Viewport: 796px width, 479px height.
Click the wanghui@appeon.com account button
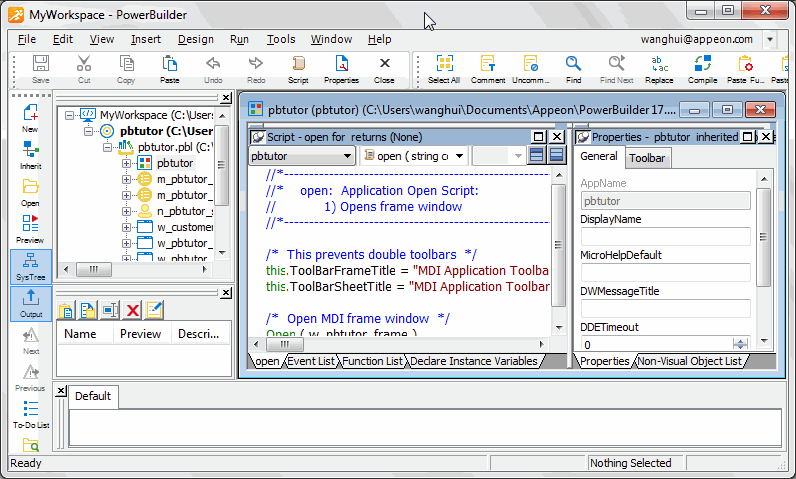tap(697, 39)
